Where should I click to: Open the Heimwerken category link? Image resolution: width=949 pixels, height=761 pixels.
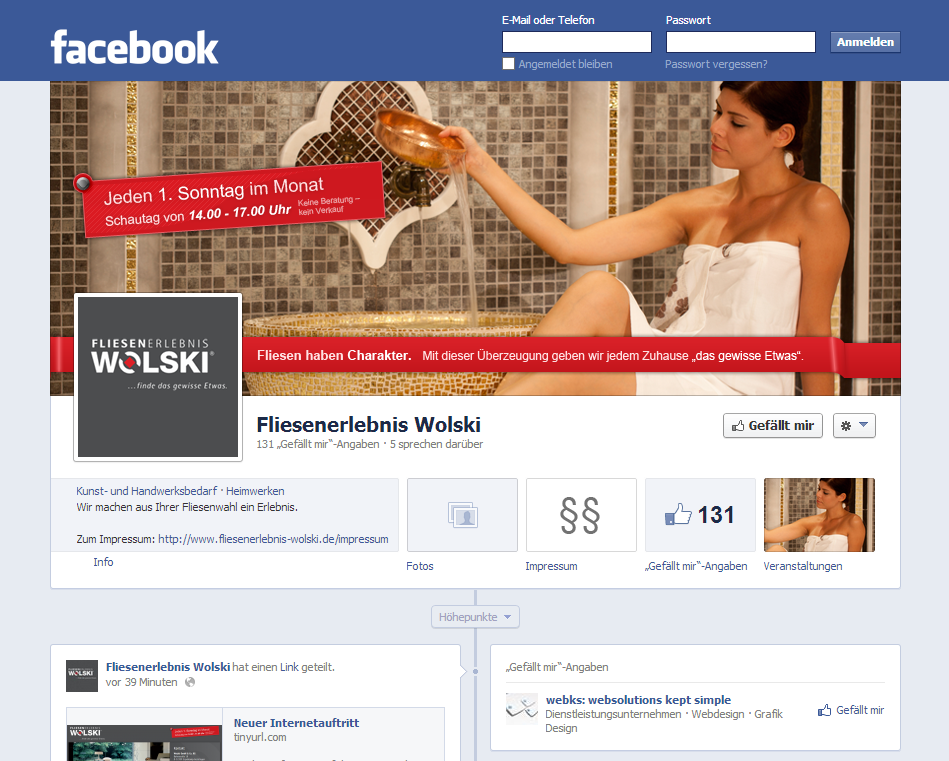[x=255, y=491]
